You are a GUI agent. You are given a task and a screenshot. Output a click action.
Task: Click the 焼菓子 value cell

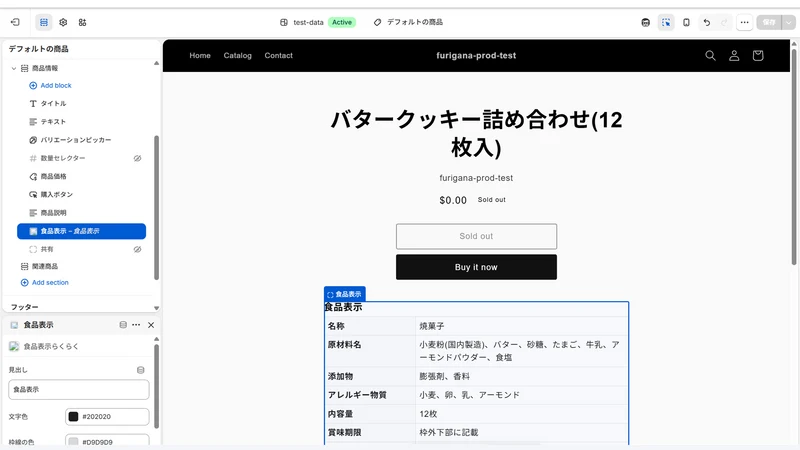521,326
